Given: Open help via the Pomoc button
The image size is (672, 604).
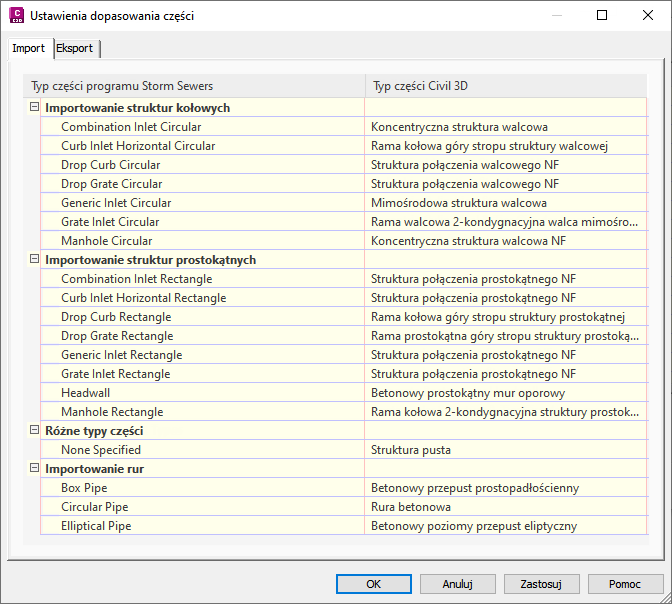Looking at the screenshot, I should click(626, 584).
